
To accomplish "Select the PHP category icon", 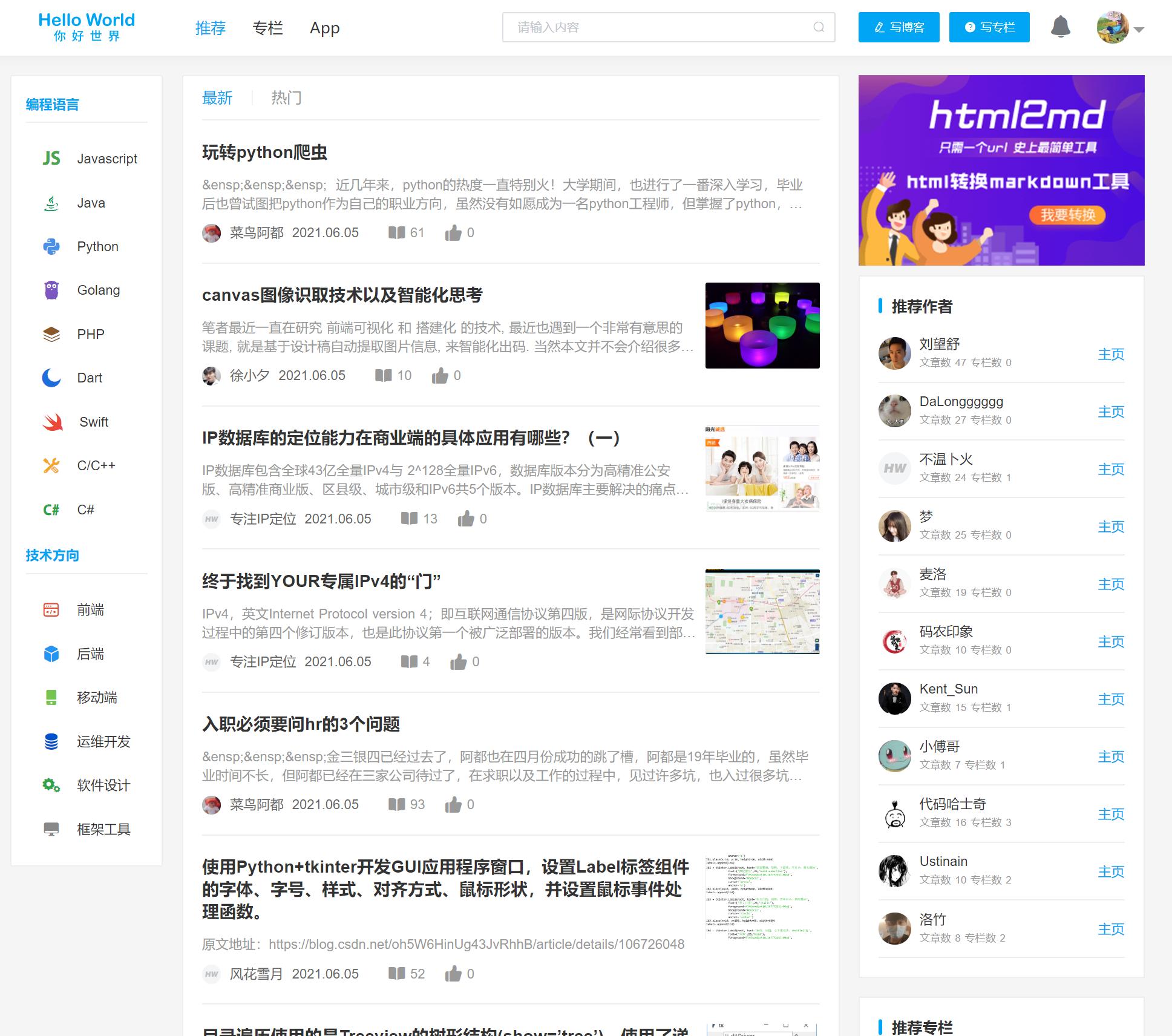I will [x=51, y=333].
